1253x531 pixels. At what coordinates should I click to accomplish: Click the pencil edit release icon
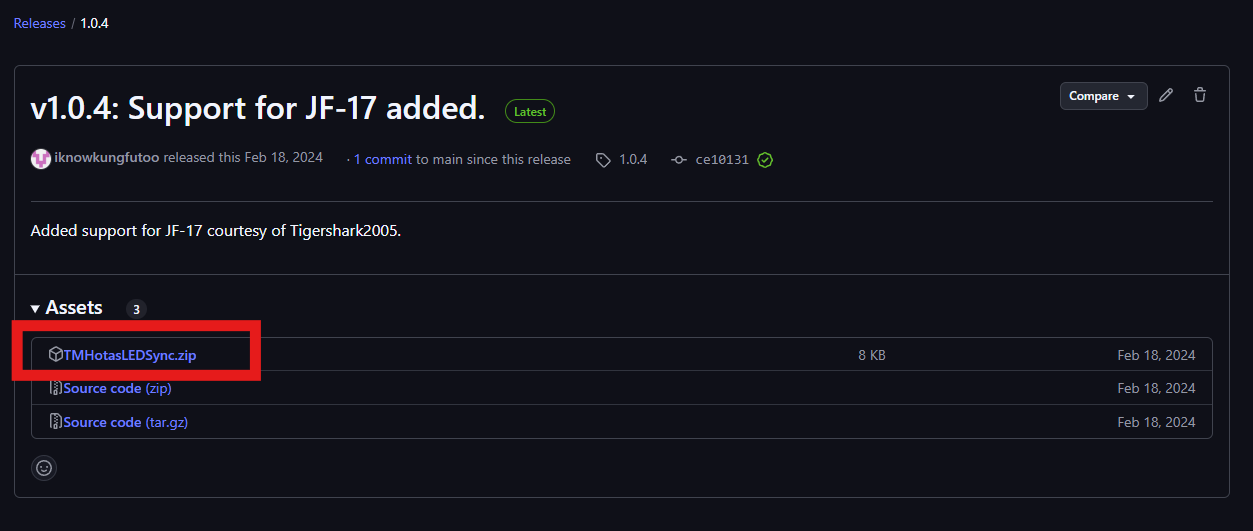pyautogui.click(x=1166, y=96)
